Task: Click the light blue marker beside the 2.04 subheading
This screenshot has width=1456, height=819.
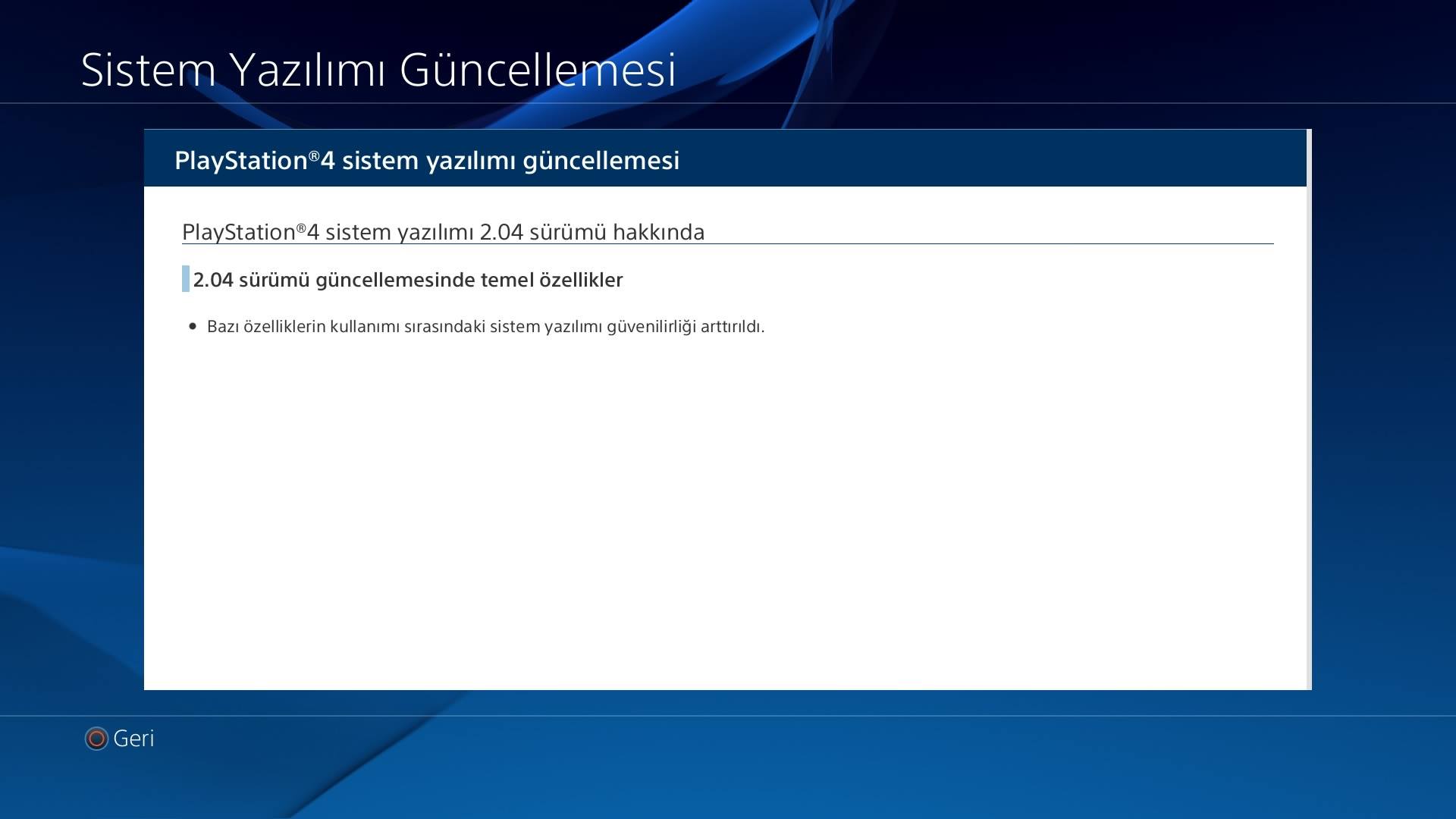Action: (185, 279)
